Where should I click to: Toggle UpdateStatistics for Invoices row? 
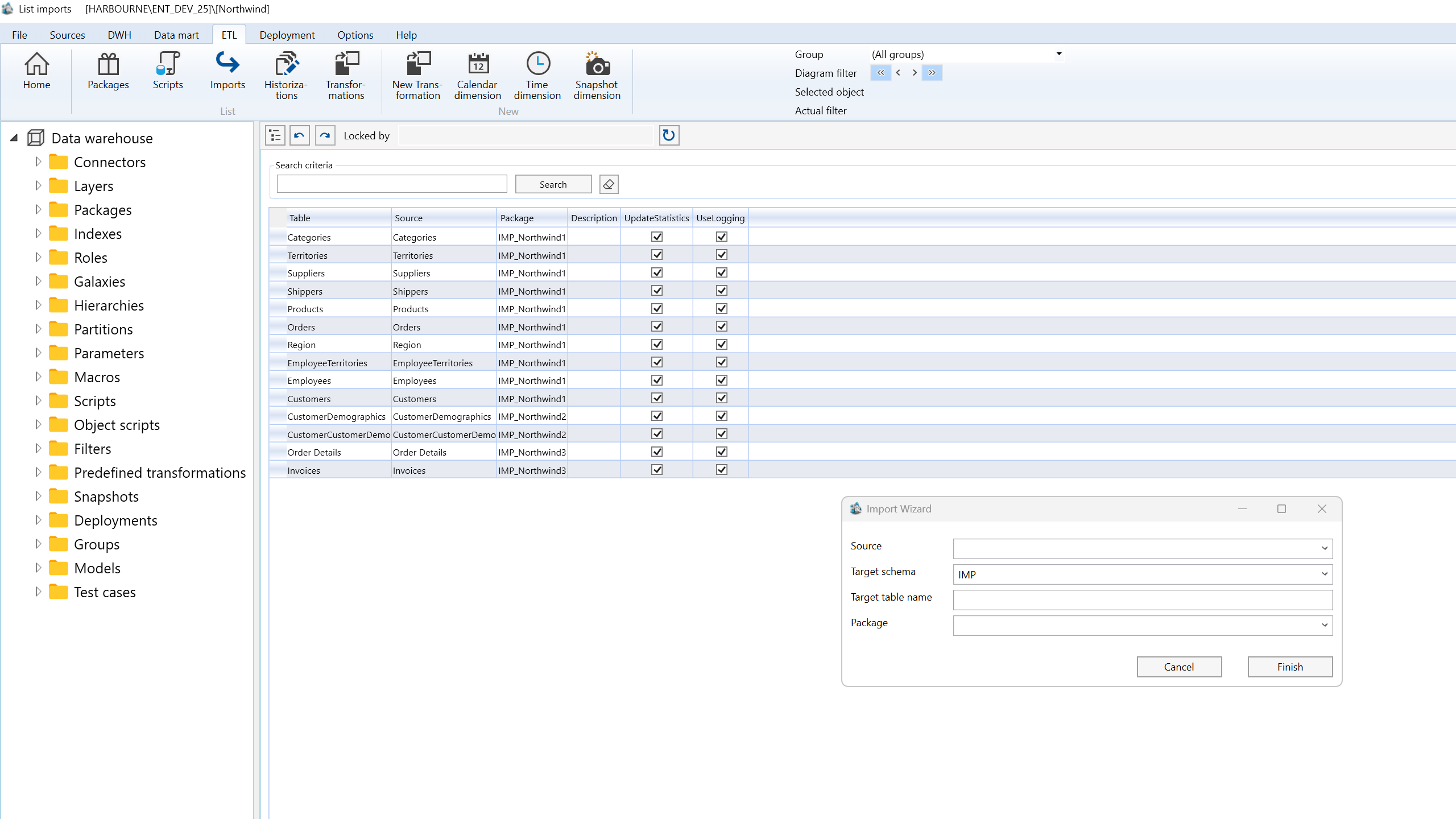coord(657,470)
